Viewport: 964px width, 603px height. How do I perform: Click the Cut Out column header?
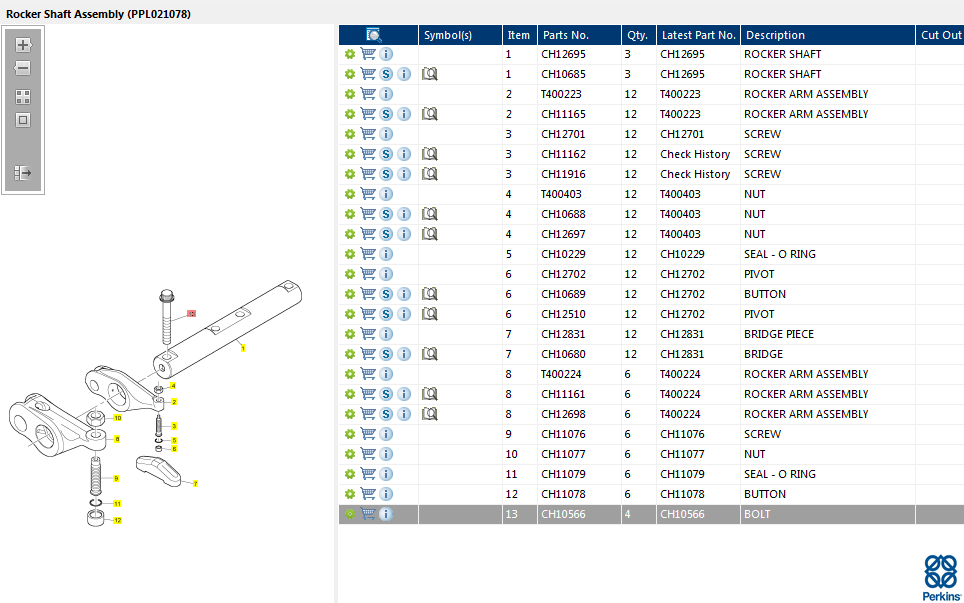point(940,35)
